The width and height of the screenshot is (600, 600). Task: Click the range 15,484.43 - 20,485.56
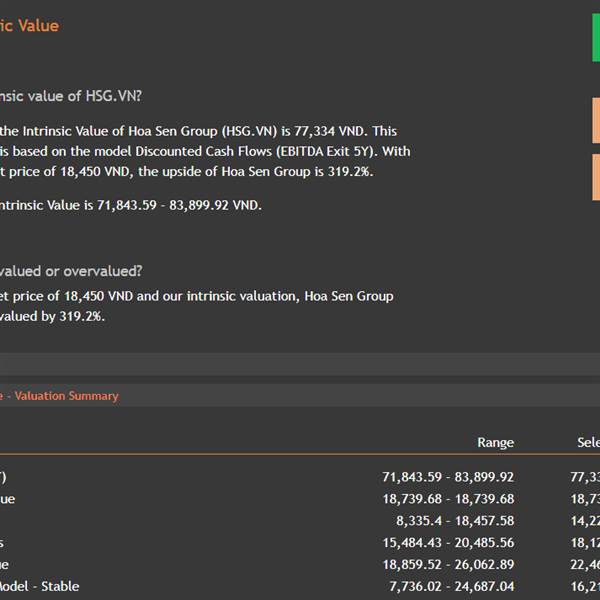tap(448, 542)
